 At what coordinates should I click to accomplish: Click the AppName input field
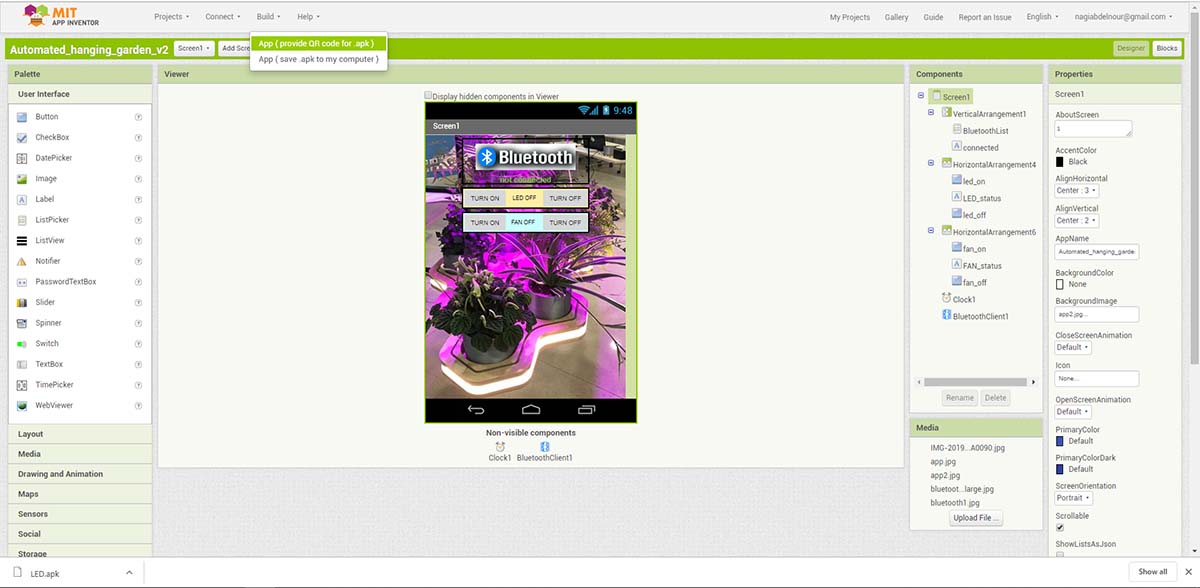coord(1097,252)
